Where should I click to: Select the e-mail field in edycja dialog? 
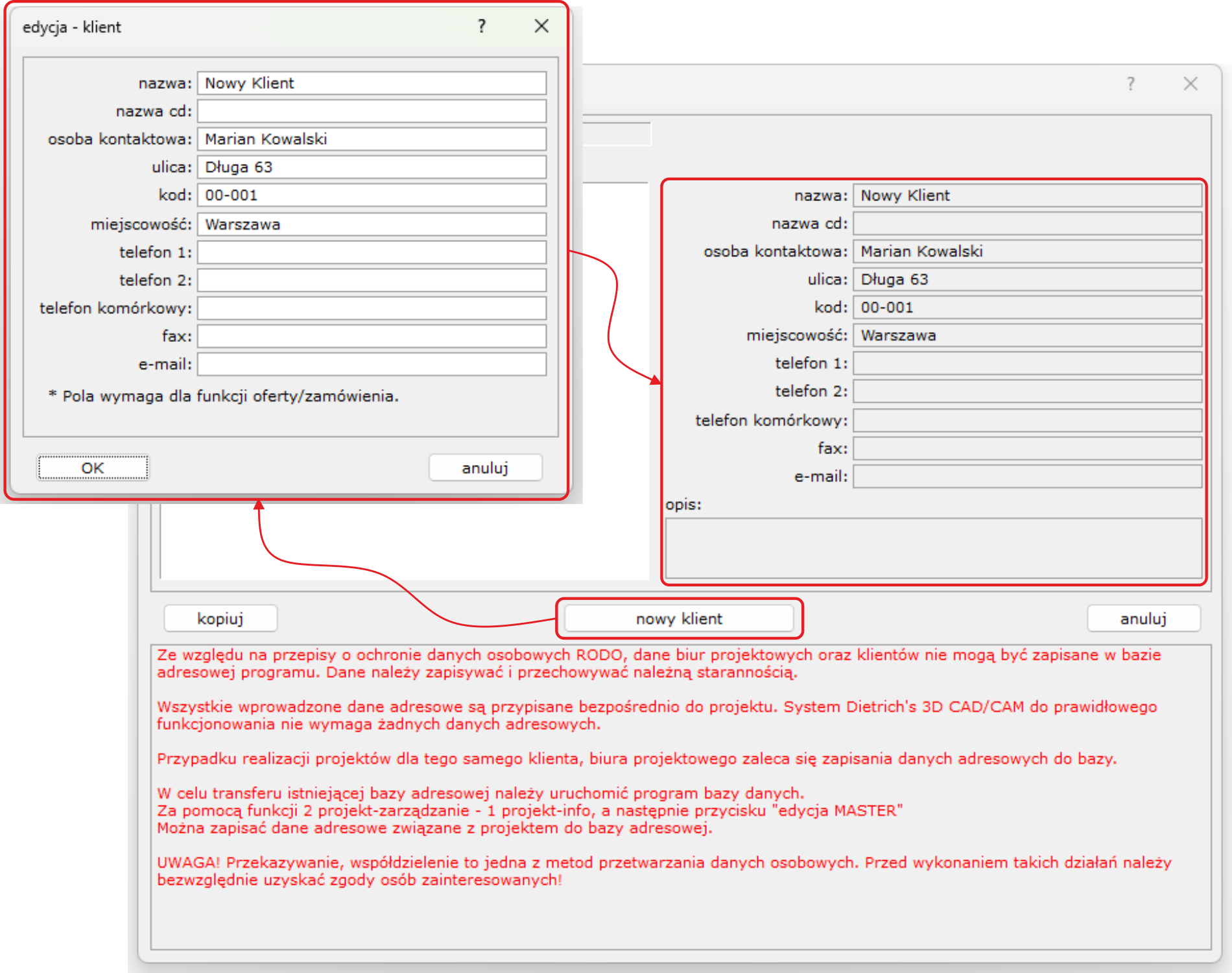[x=372, y=364]
